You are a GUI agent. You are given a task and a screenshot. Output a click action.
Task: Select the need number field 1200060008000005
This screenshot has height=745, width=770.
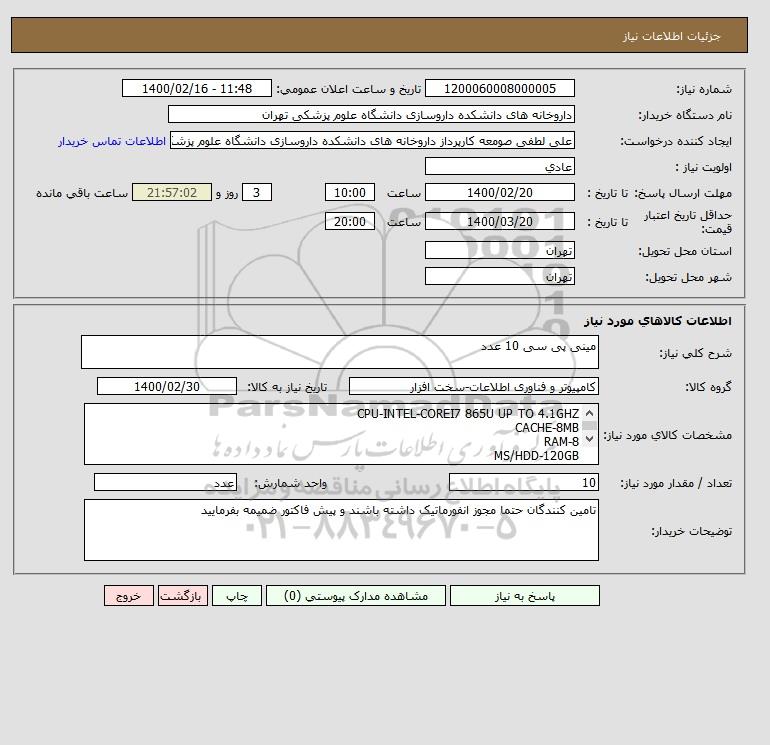499,88
